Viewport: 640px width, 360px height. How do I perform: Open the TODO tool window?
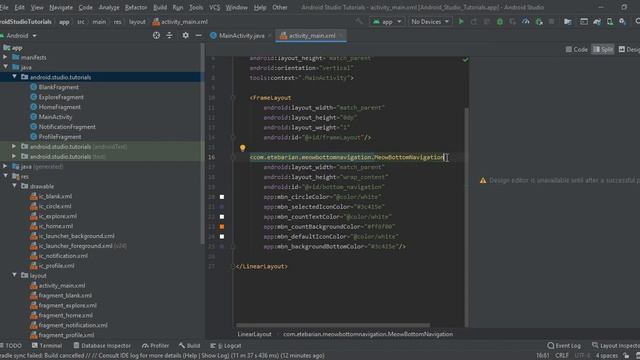11,346
